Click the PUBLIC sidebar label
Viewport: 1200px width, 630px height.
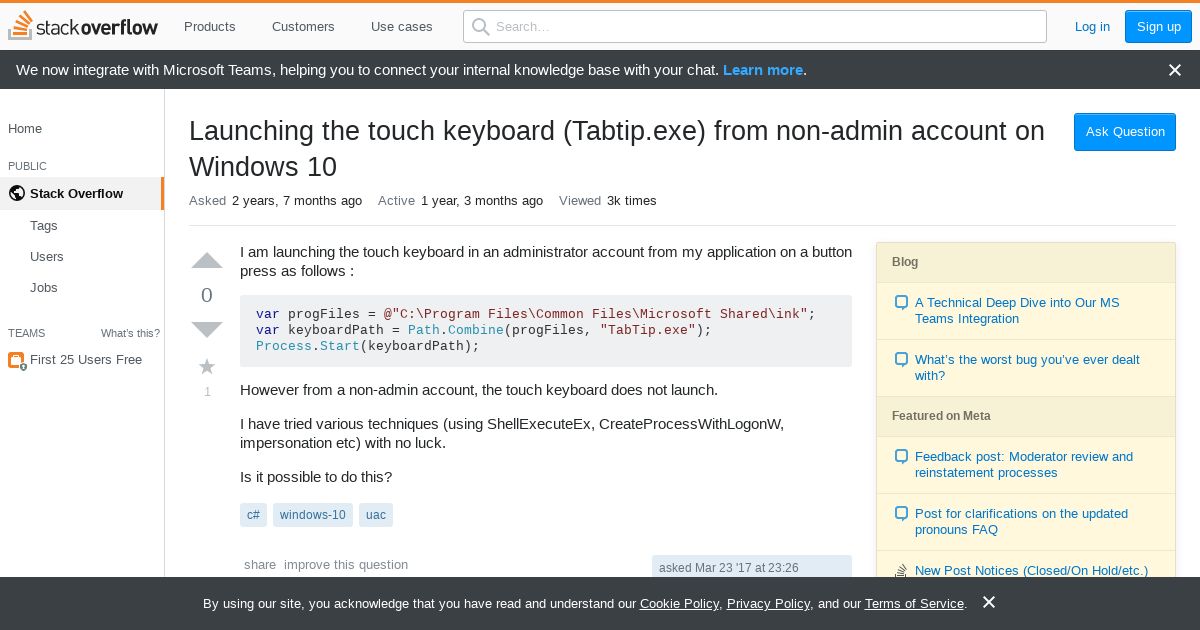click(27, 166)
